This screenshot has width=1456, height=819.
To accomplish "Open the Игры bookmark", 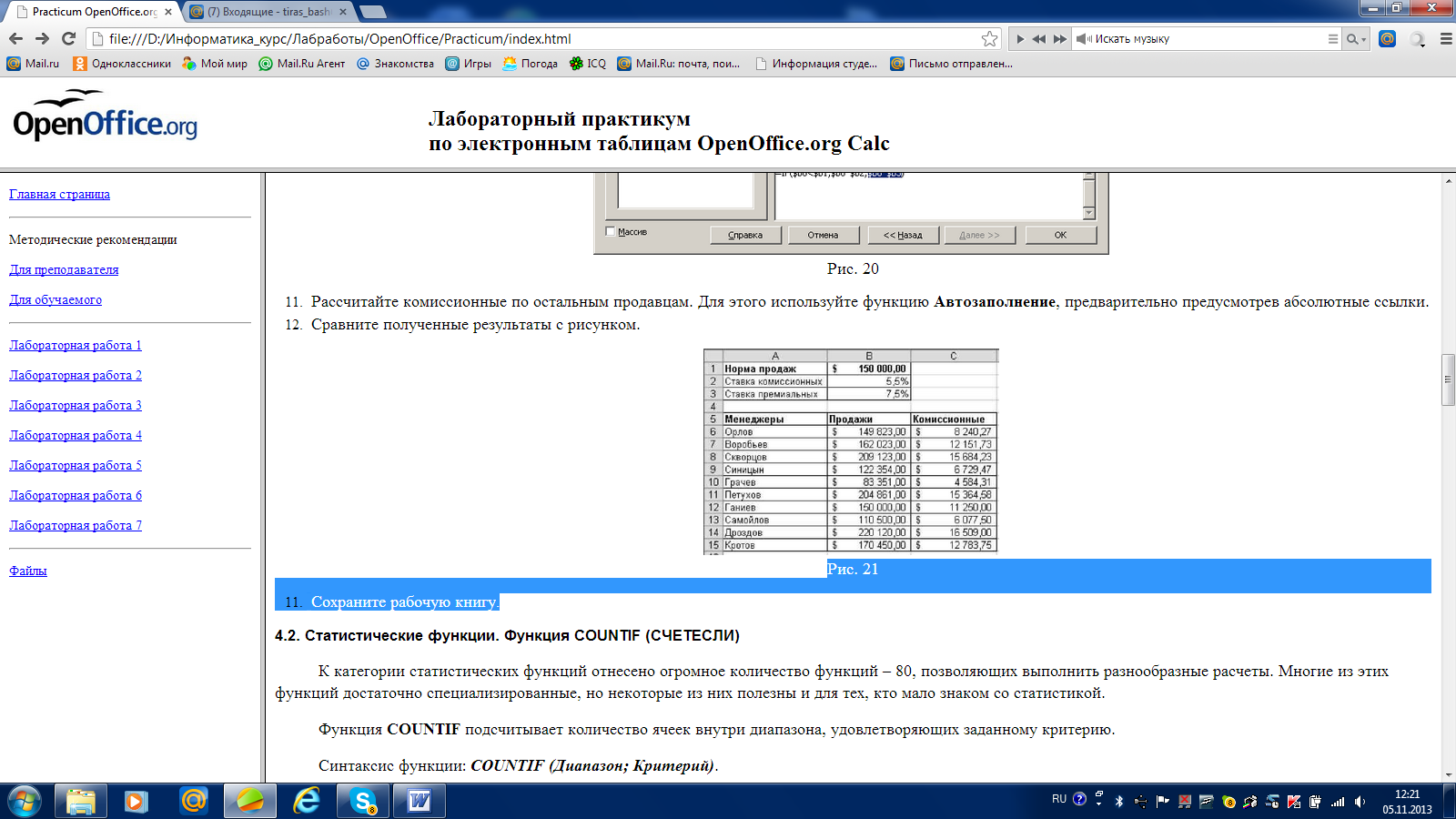I will point(468,64).
